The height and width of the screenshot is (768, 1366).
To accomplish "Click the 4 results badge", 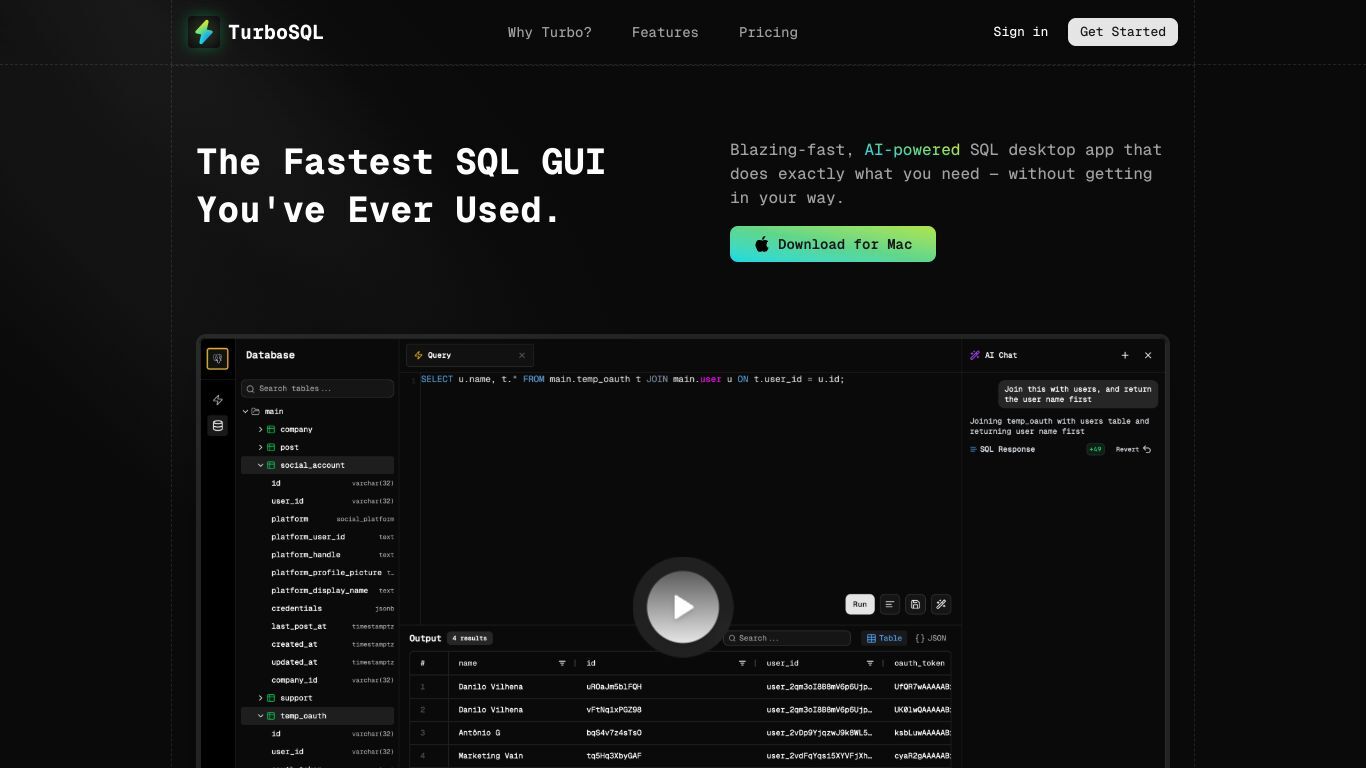I will [x=469, y=638].
